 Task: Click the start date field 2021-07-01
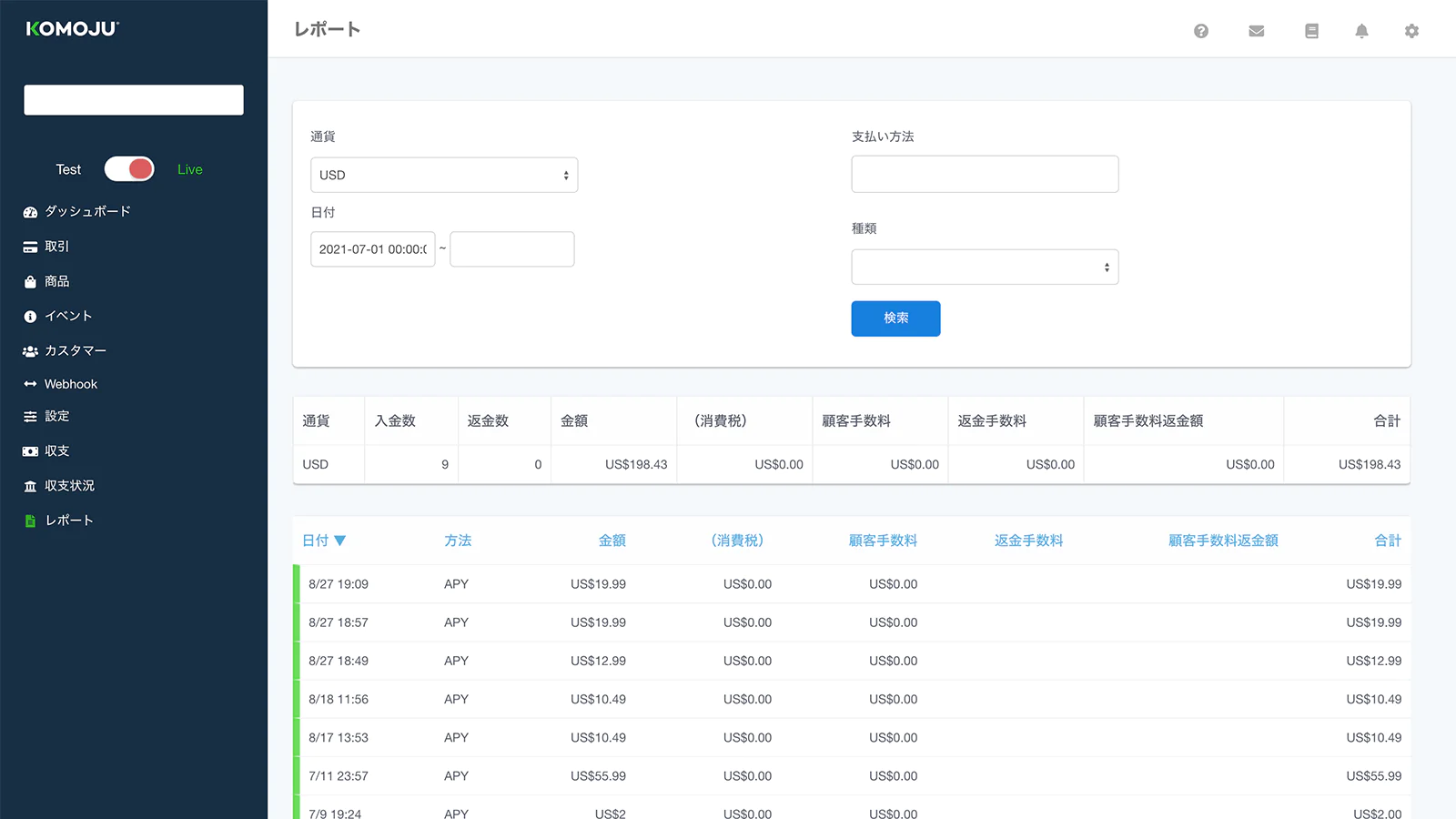[372, 249]
